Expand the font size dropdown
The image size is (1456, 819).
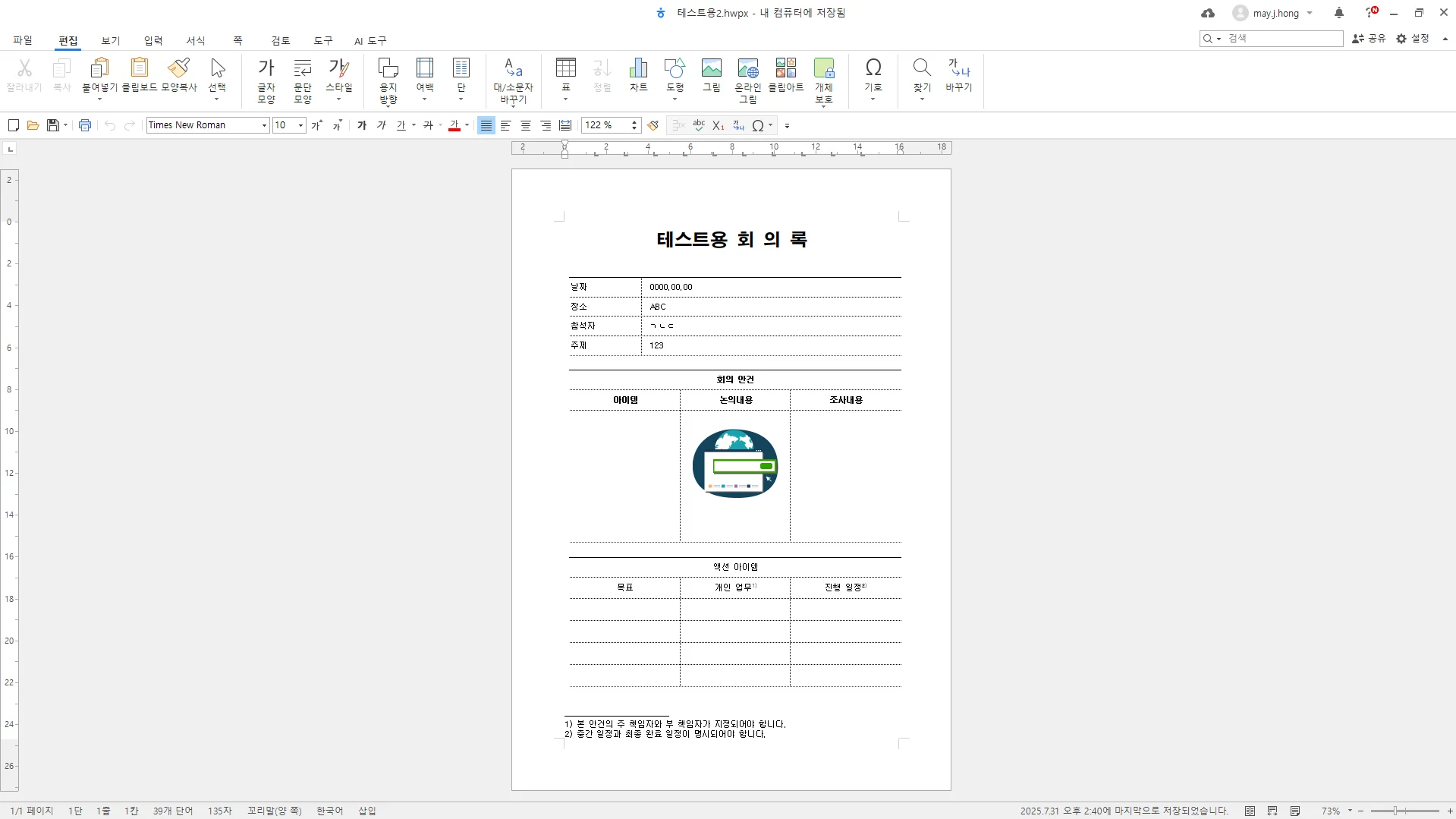[x=301, y=125]
